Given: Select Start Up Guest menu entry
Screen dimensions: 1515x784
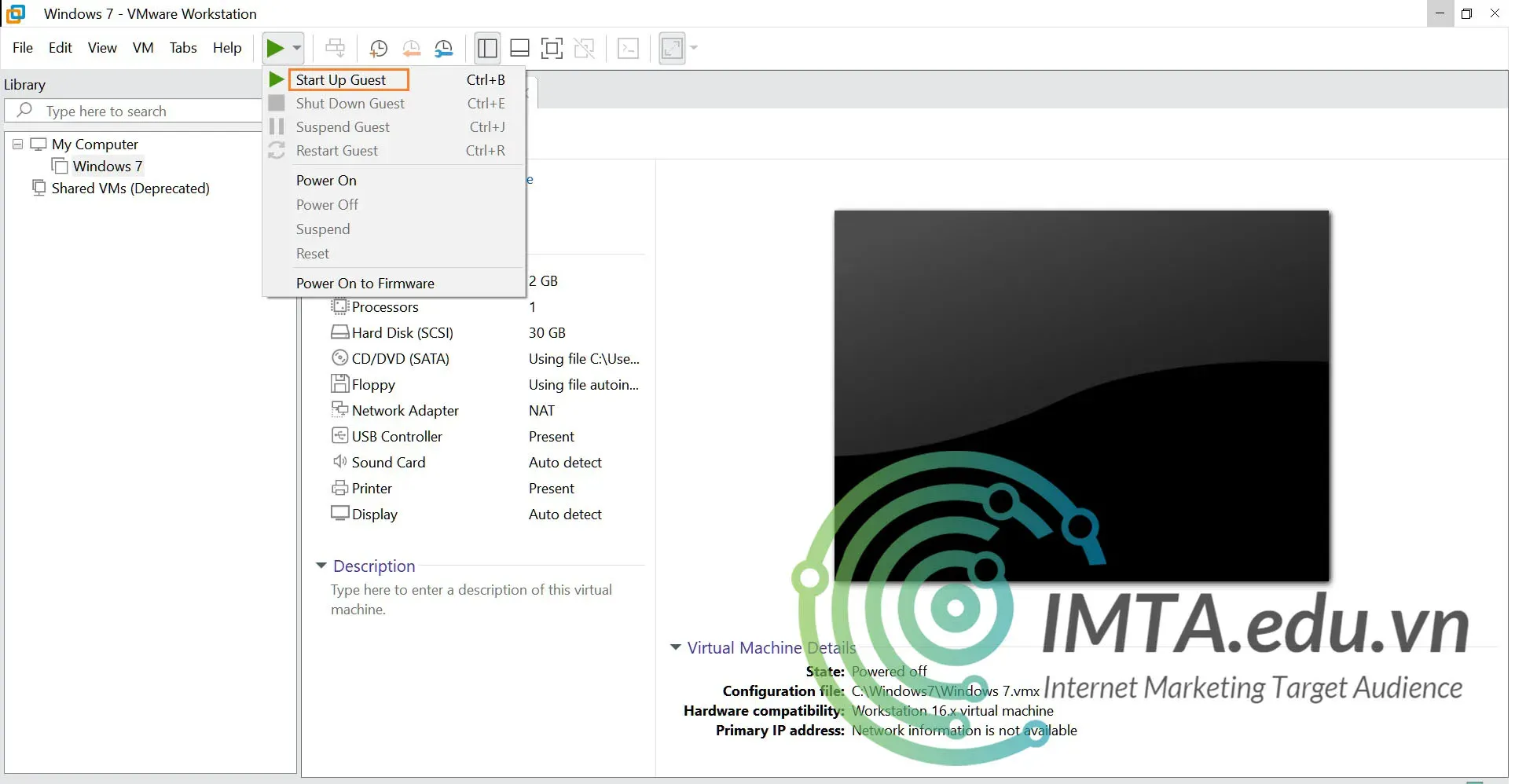Looking at the screenshot, I should (341, 80).
